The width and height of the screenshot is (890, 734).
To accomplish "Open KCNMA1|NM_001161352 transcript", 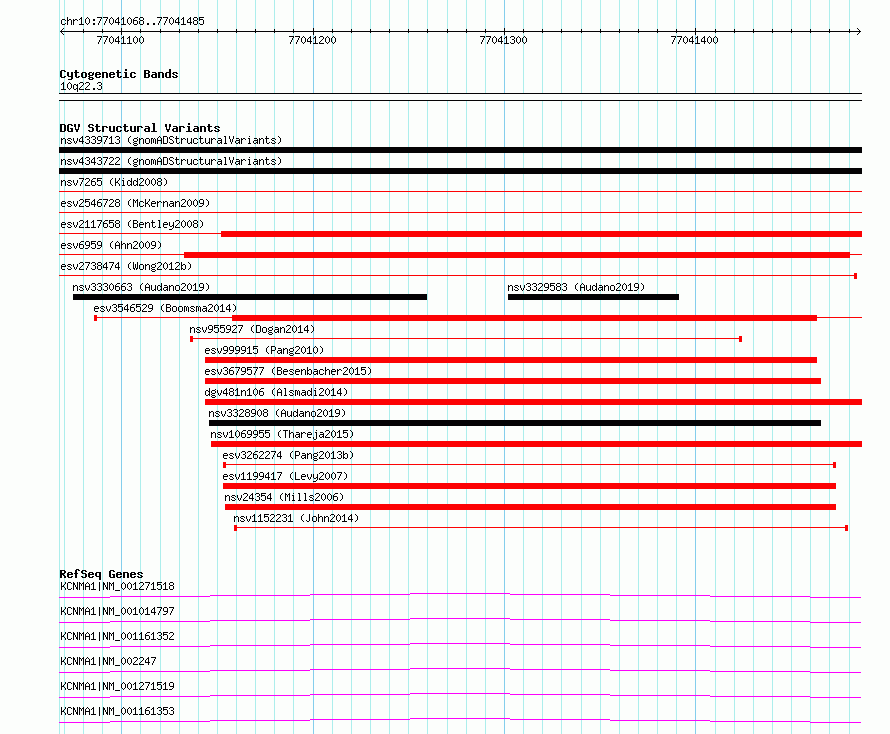I will click(117, 637).
